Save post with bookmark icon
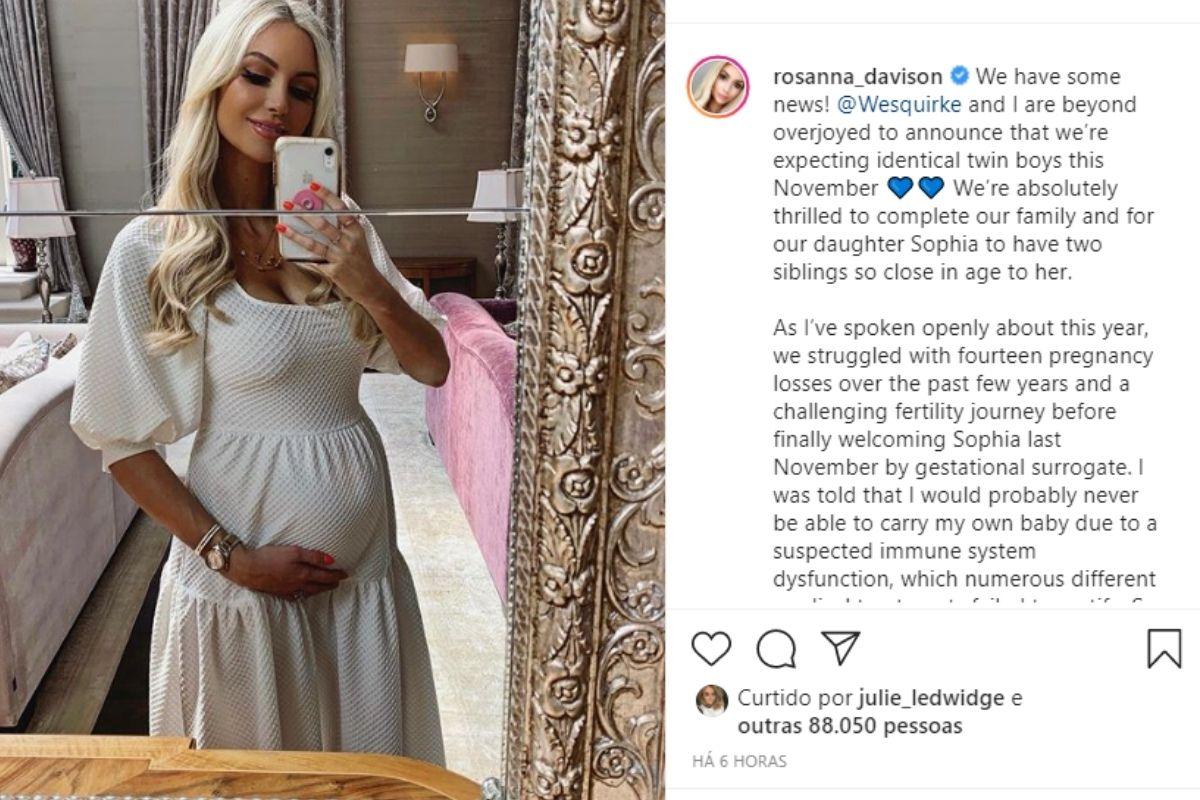 point(1164,648)
